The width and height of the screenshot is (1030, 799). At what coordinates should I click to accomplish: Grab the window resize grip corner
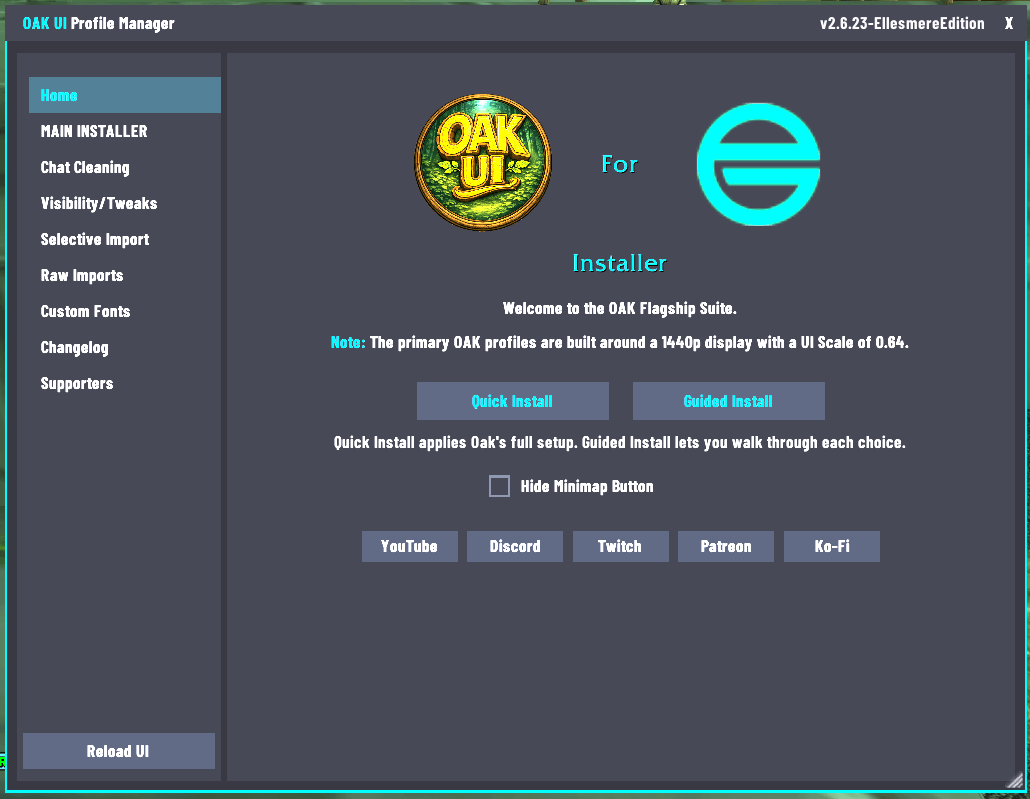click(x=1016, y=780)
